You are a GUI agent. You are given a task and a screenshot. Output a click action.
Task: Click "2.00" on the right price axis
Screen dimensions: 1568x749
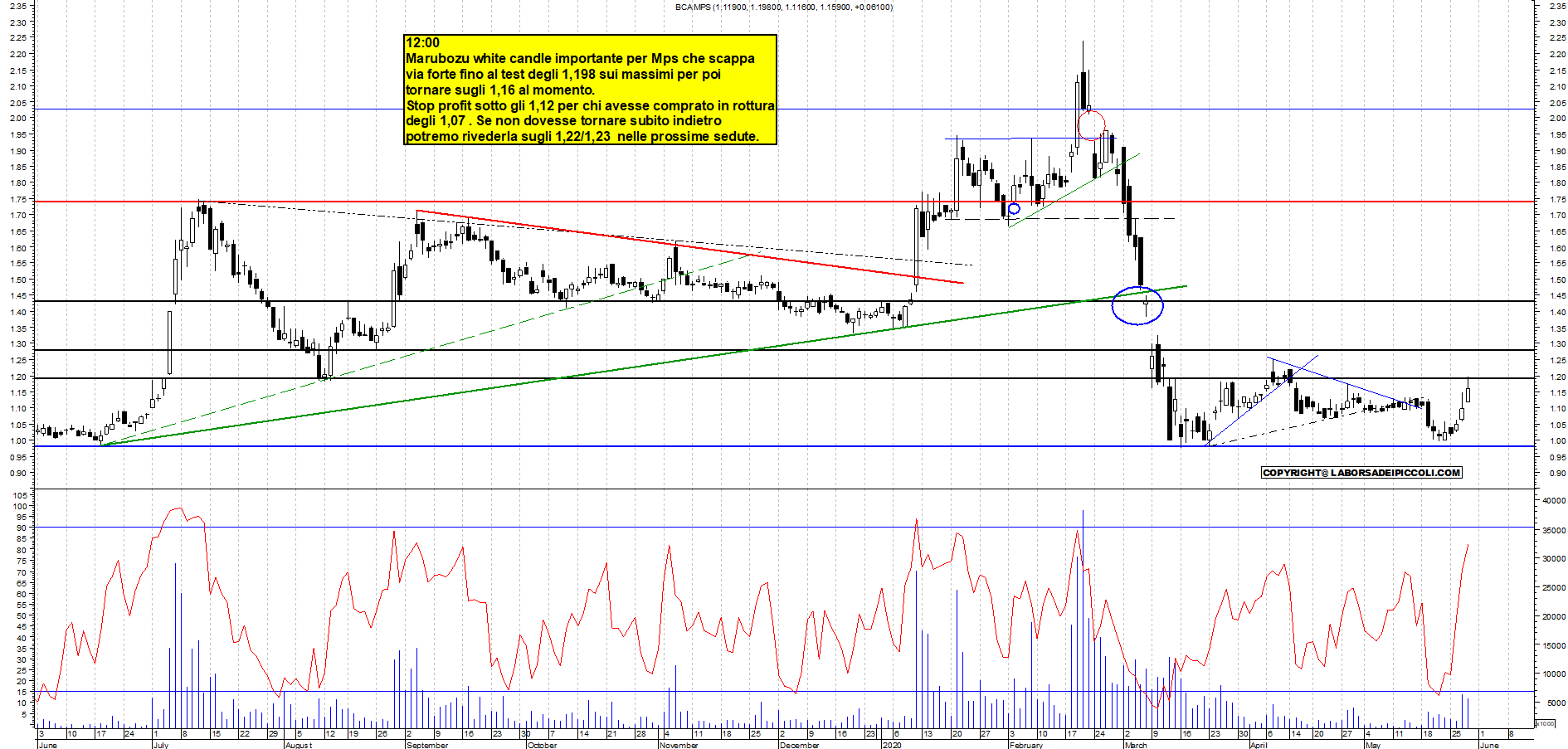[1556, 119]
